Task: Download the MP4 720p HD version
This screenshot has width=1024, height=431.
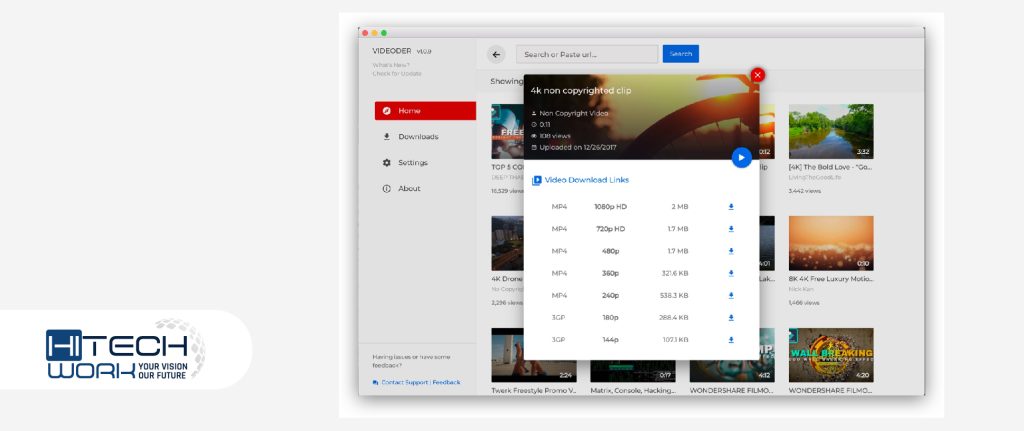Action: 731,229
